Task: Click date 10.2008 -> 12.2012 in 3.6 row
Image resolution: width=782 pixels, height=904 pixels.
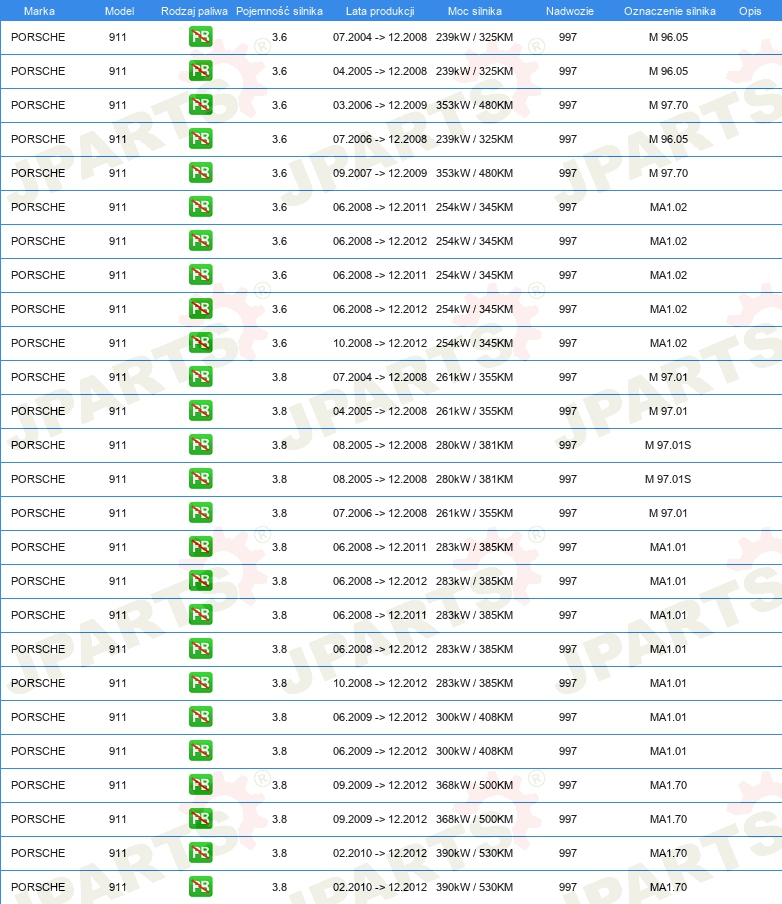Action: pyautogui.click(x=380, y=343)
